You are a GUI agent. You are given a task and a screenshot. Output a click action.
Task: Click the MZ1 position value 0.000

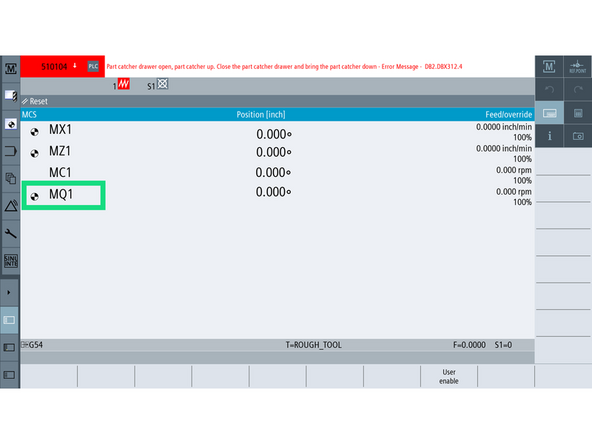274,152
